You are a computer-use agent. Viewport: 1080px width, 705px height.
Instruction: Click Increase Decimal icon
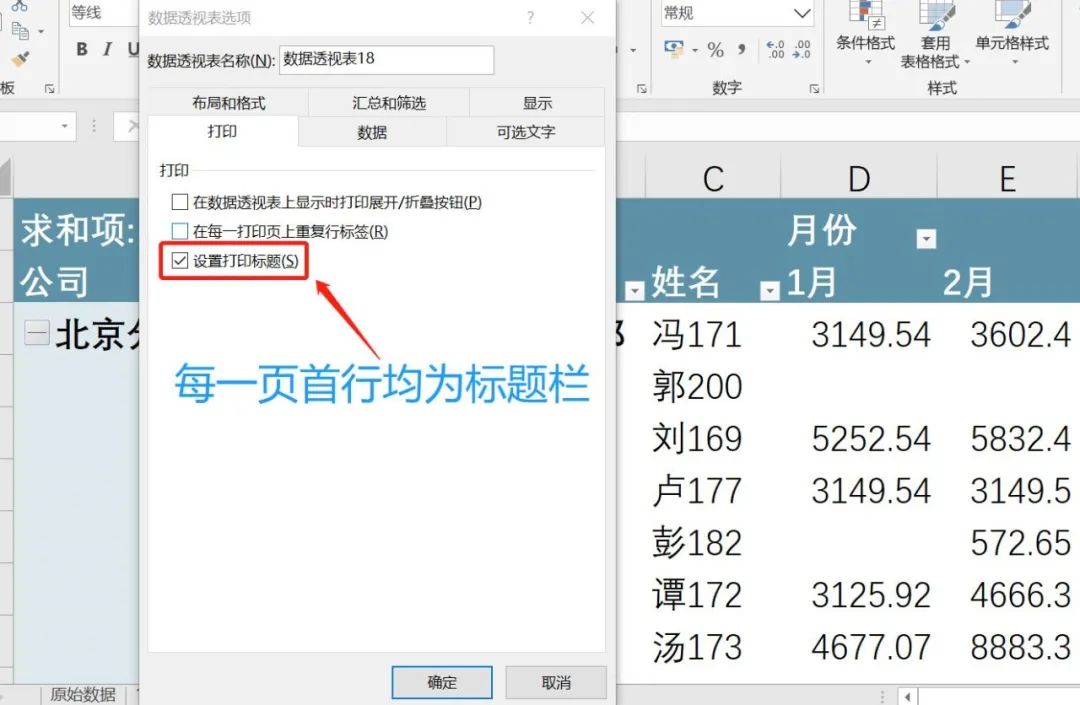tap(776, 50)
